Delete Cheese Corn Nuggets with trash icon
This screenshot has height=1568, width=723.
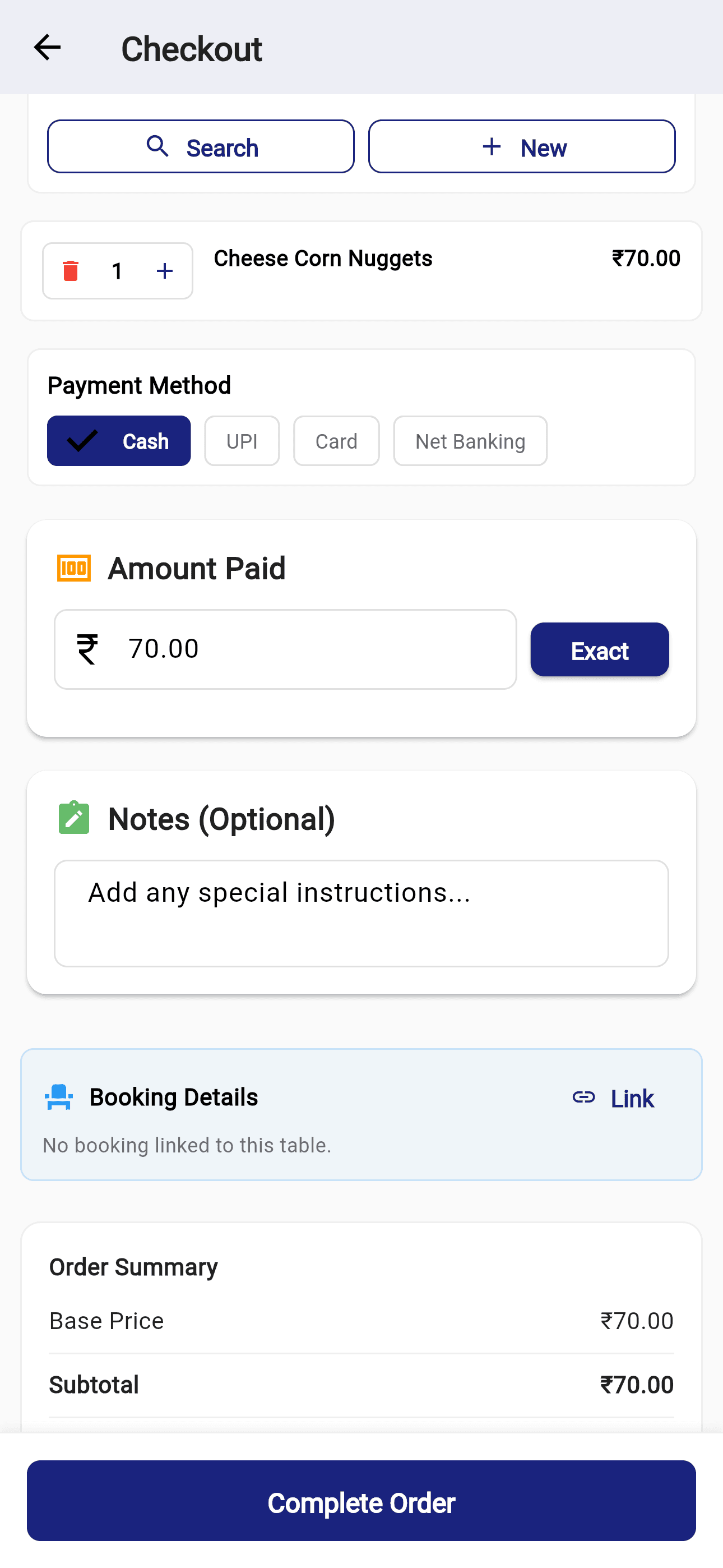pyautogui.click(x=71, y=271)
